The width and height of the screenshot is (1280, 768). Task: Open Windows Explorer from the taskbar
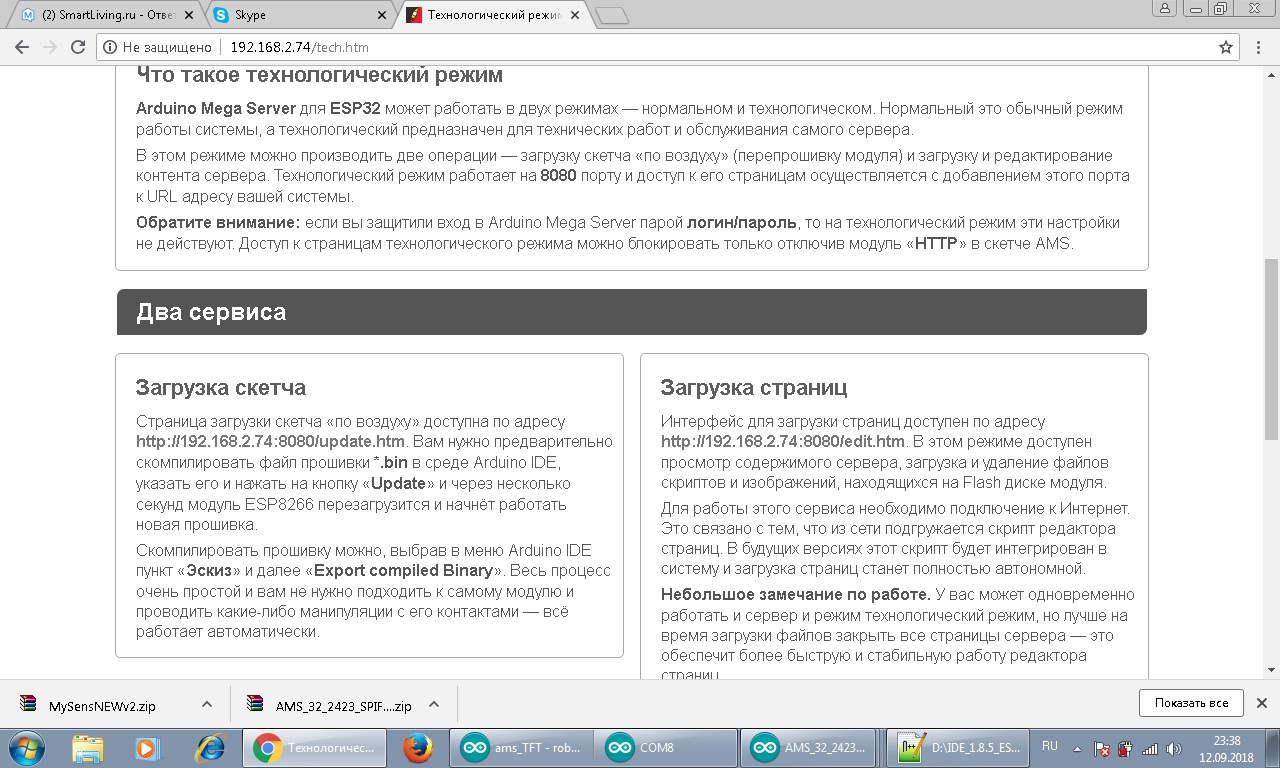(88, 747)
